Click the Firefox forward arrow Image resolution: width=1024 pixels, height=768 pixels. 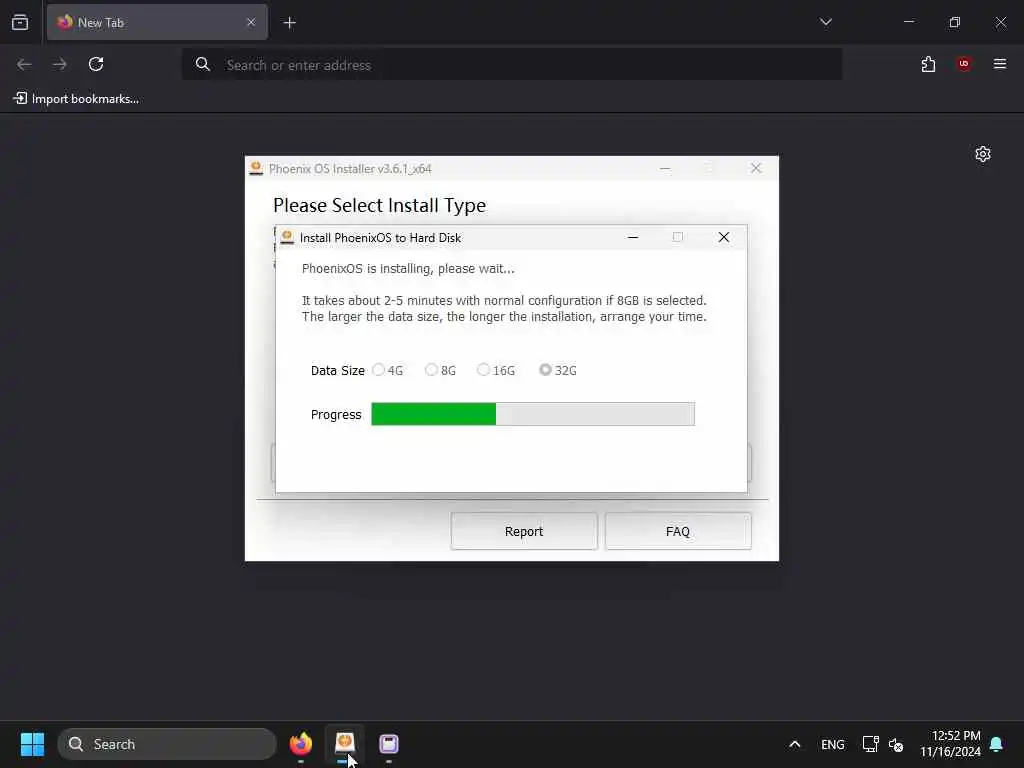coord(59,64)
